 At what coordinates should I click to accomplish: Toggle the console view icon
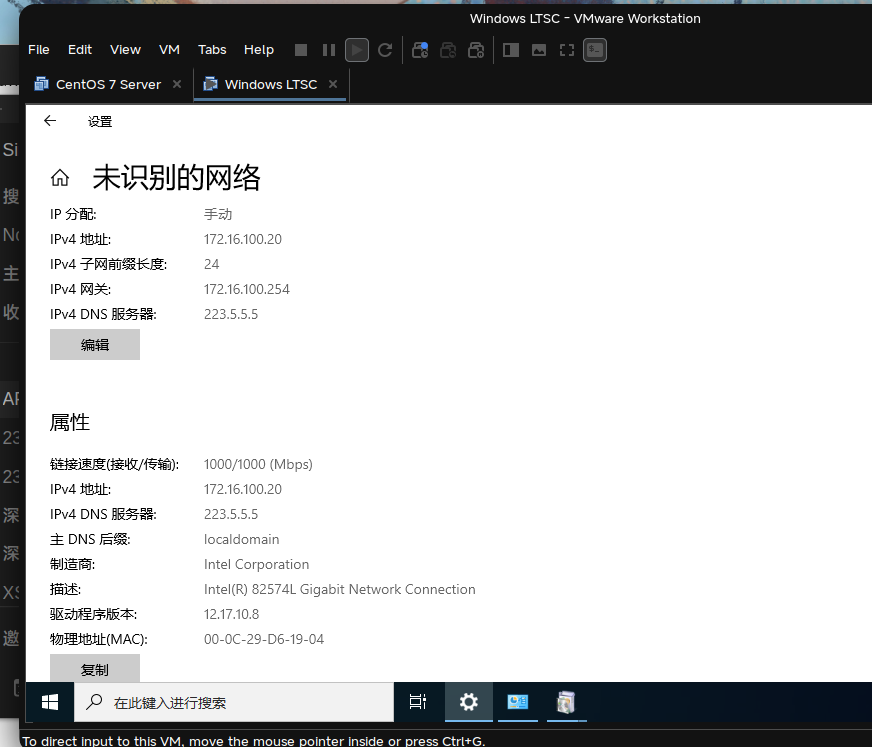[x=594, y=49]
